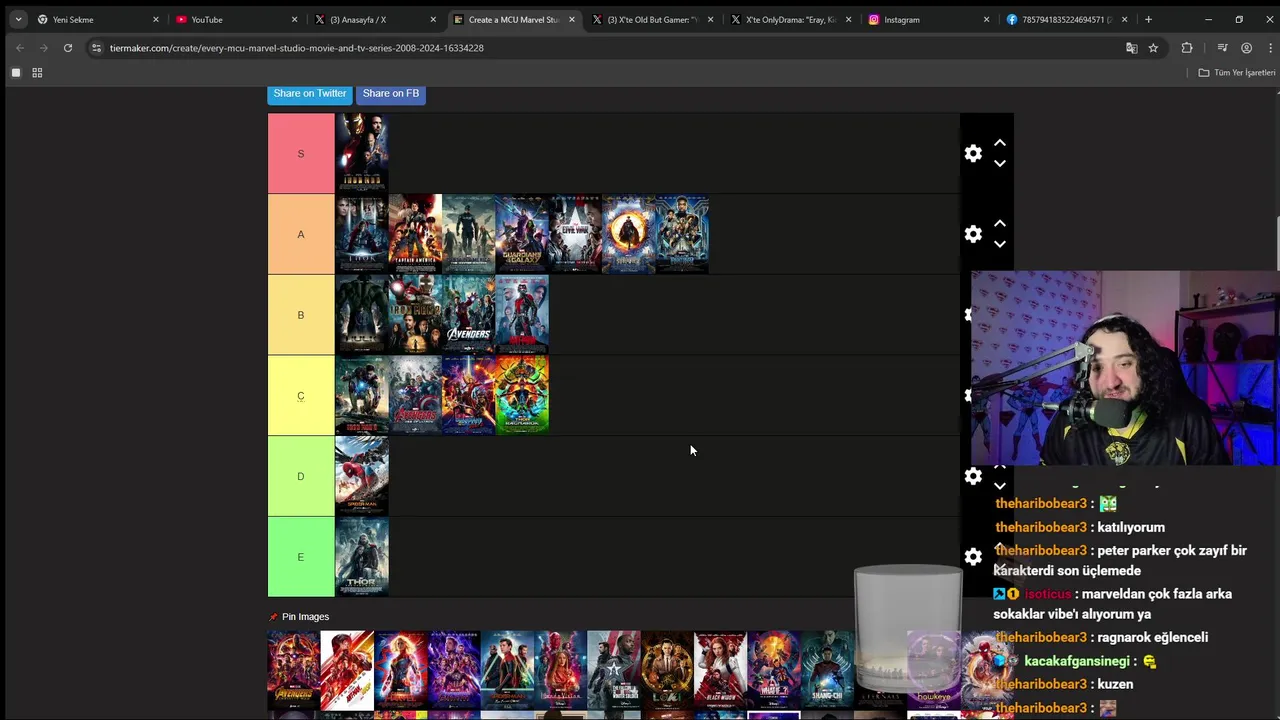Select the Iron Man poster in S tier
Viewport: 1280px width, 720px height.
[x=362, y=153]
